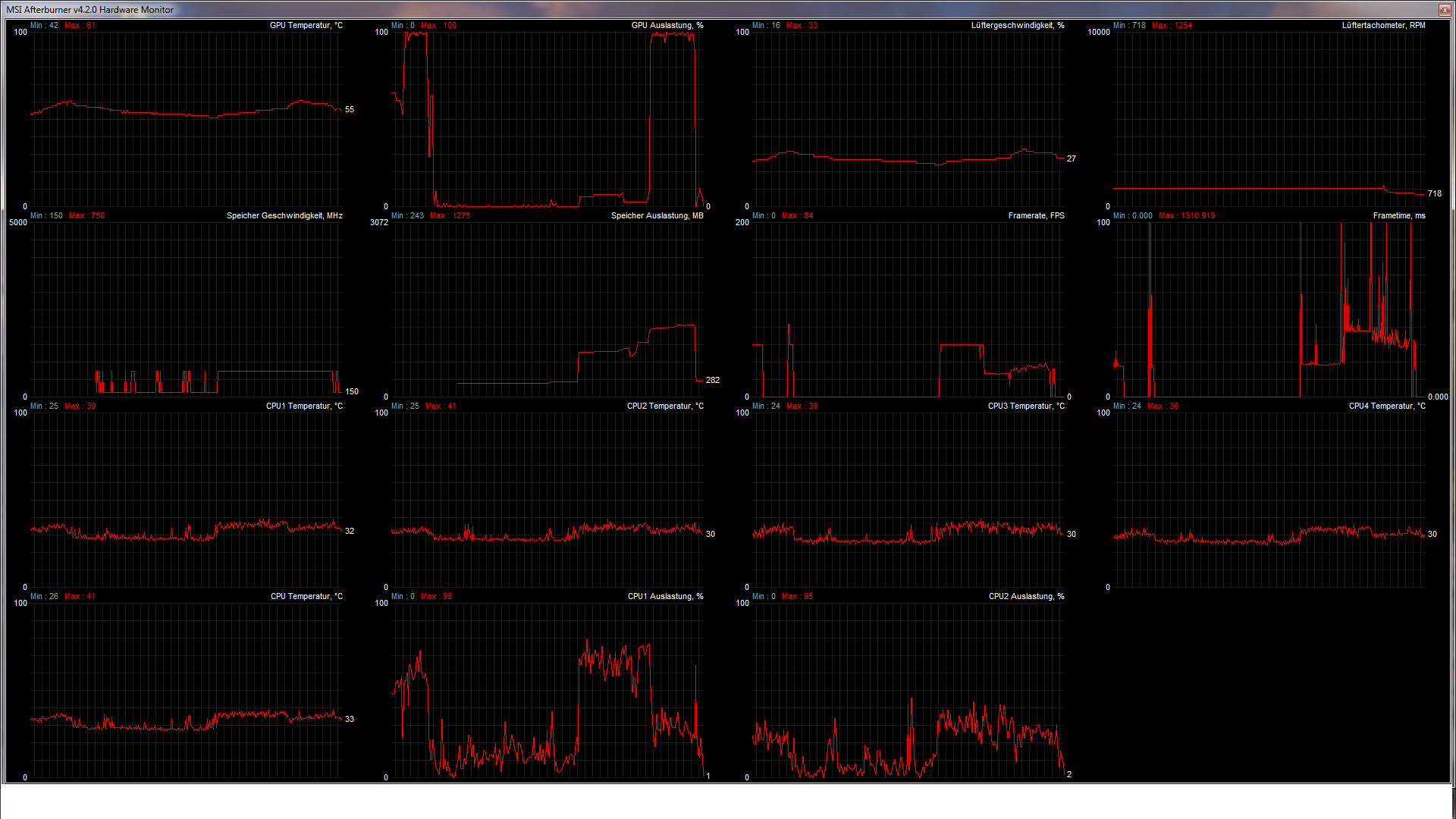Click the CPU3 Temperatur graph
Screen dimensions: 1456x819
(908, 500)
